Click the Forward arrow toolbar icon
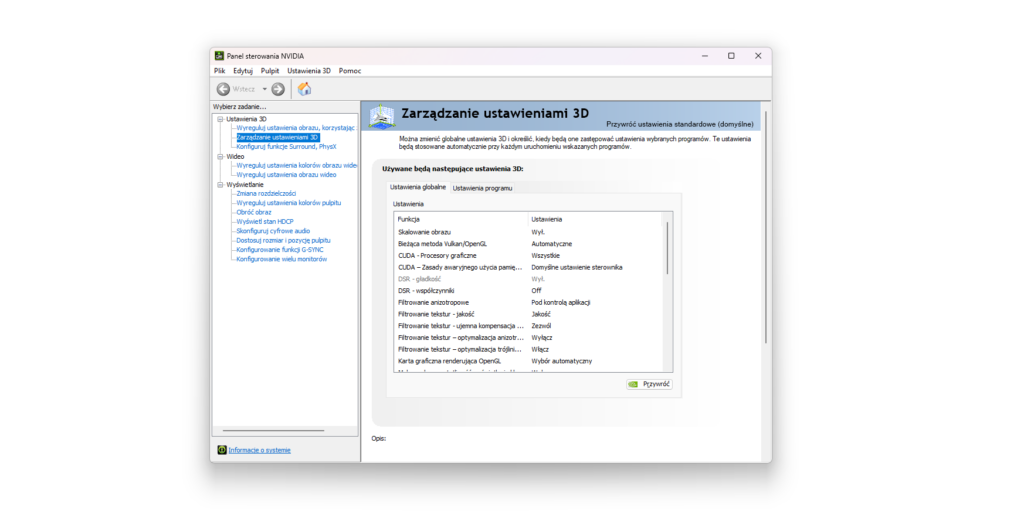The image size is (1024, 518). (x=278, y=89)
